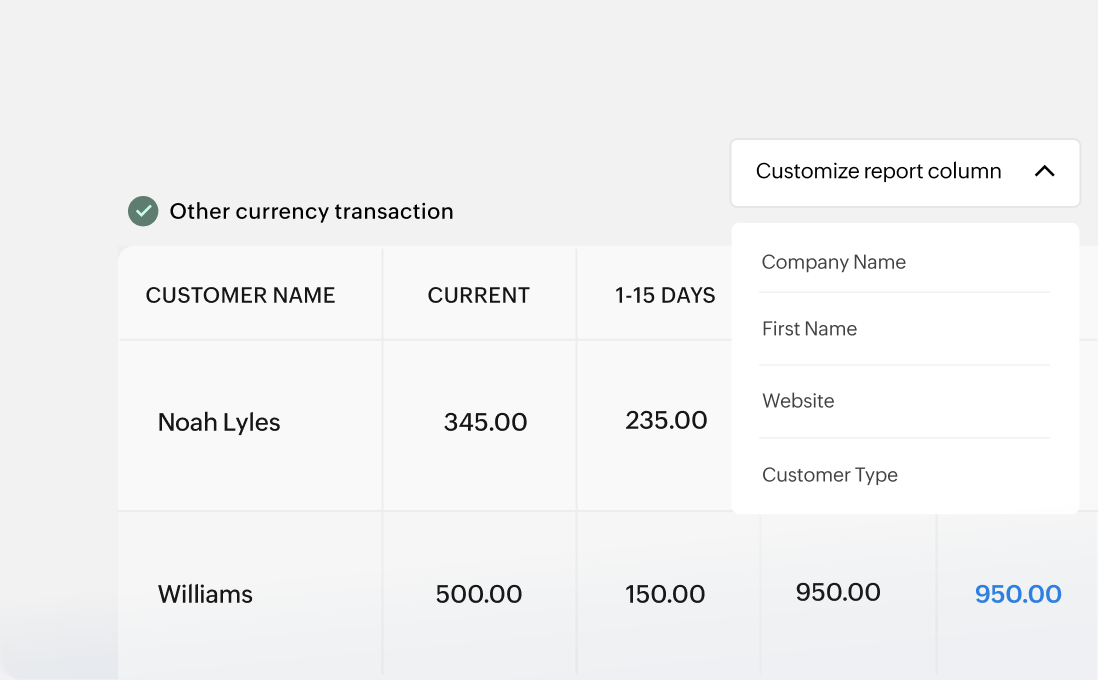Select the 150.00 value for Williams

[665, 593]
